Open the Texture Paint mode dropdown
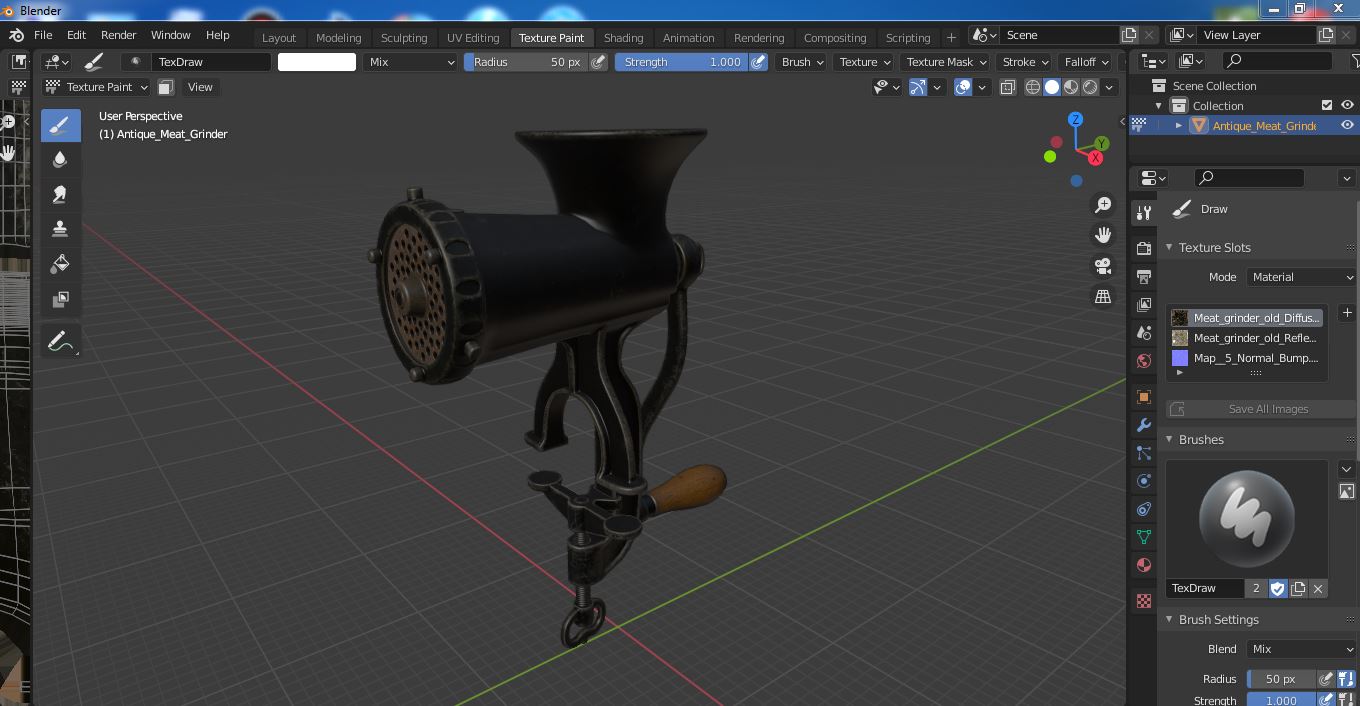 97,87
